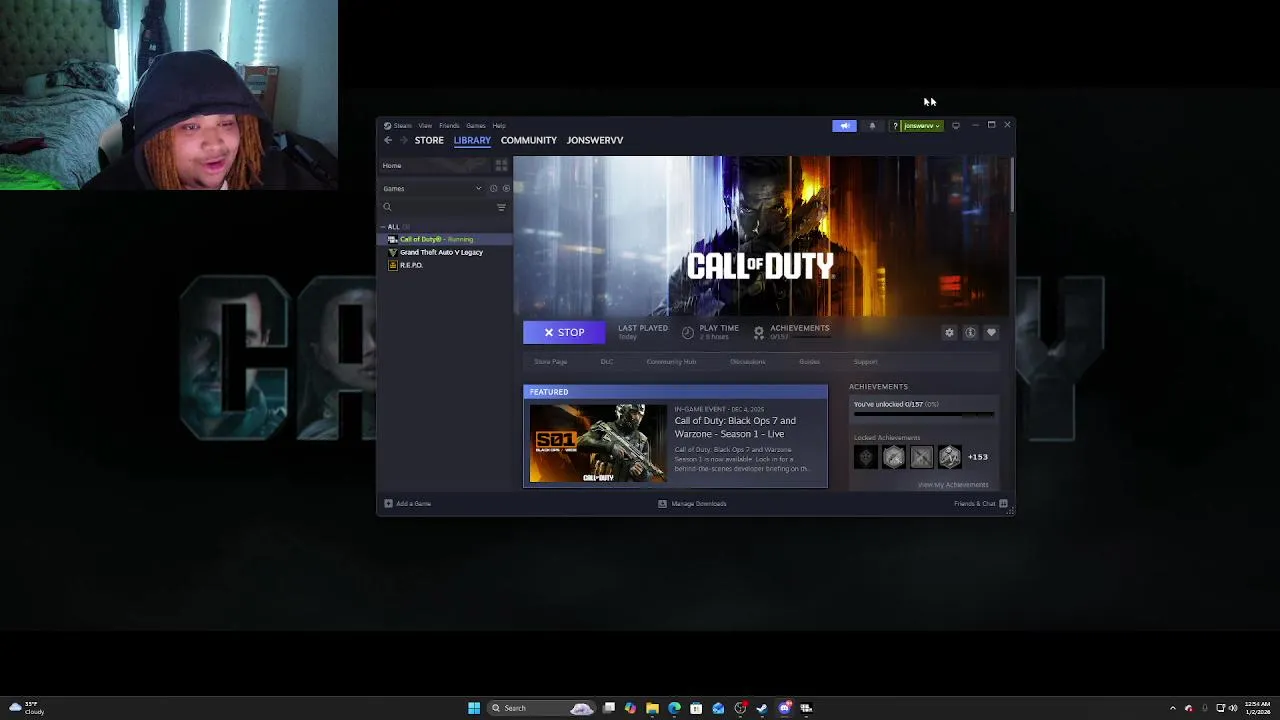The image size is (1280, 720).
Task: Switch to the STORE tab
Action: click(429, 140)
